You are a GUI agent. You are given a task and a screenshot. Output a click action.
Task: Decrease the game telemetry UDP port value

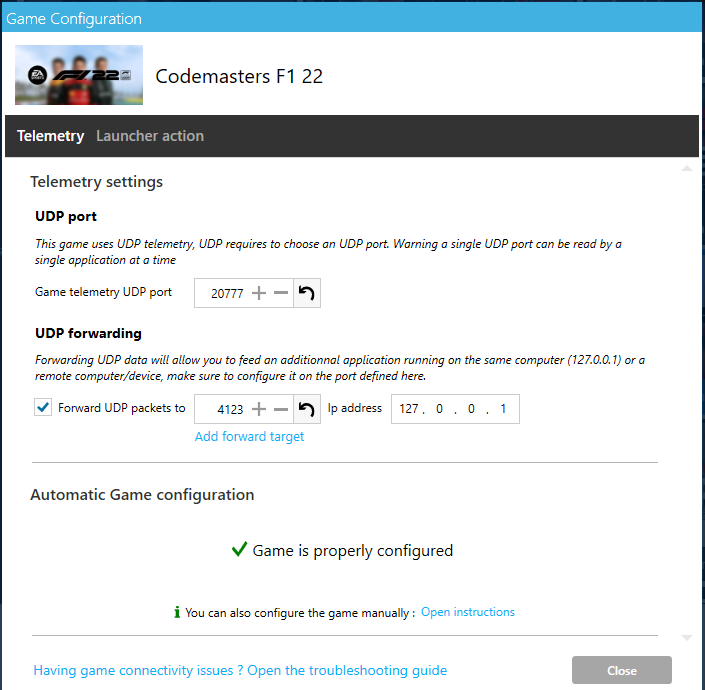click(281, 293)
